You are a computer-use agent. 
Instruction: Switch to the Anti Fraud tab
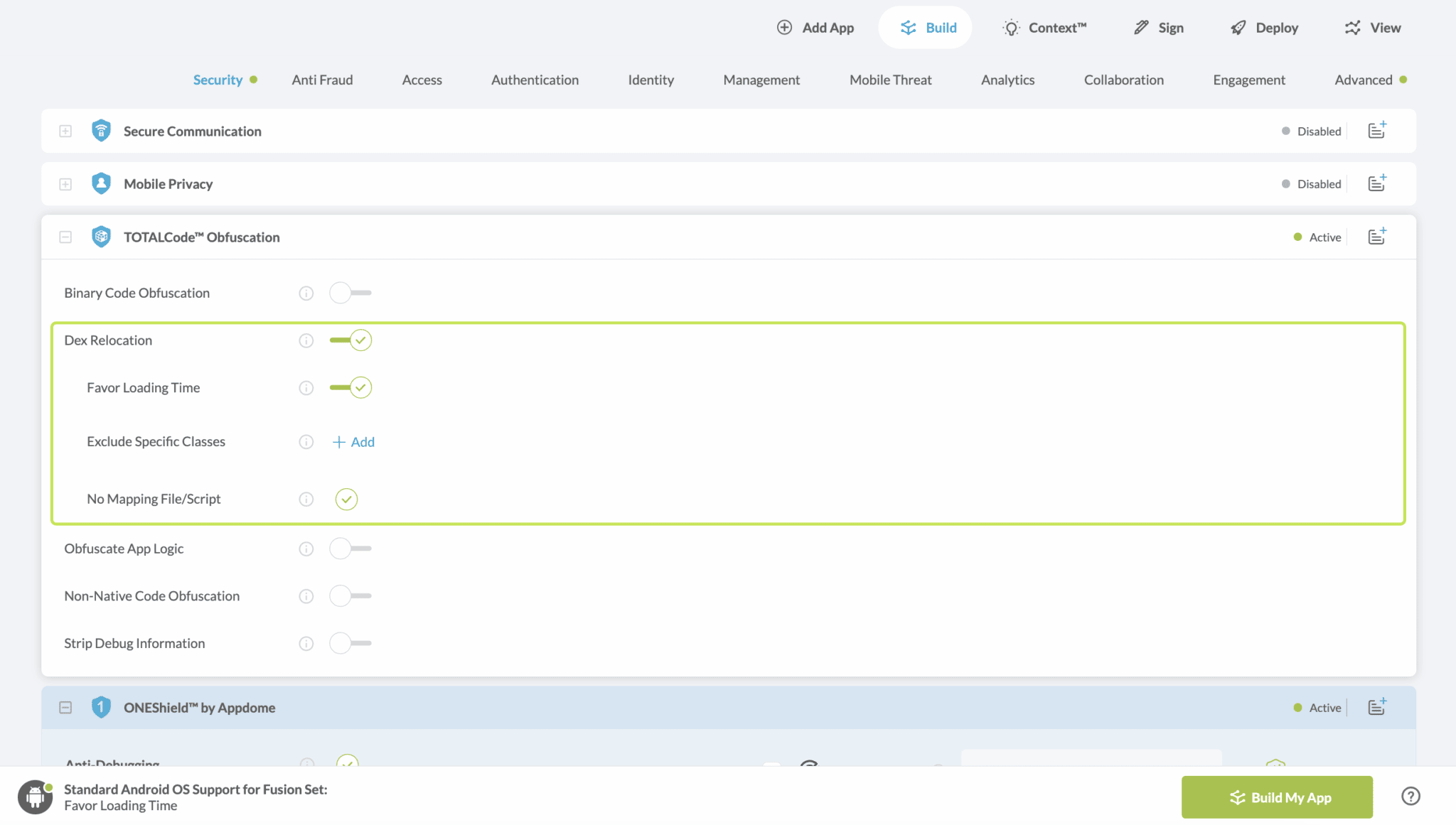322,80
